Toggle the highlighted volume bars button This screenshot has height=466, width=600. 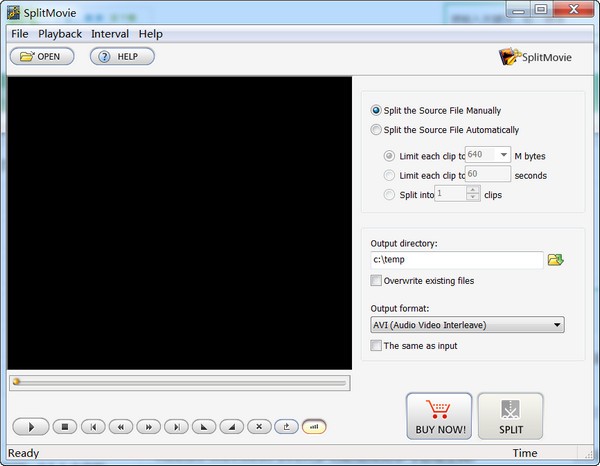(x=314, y=427)
